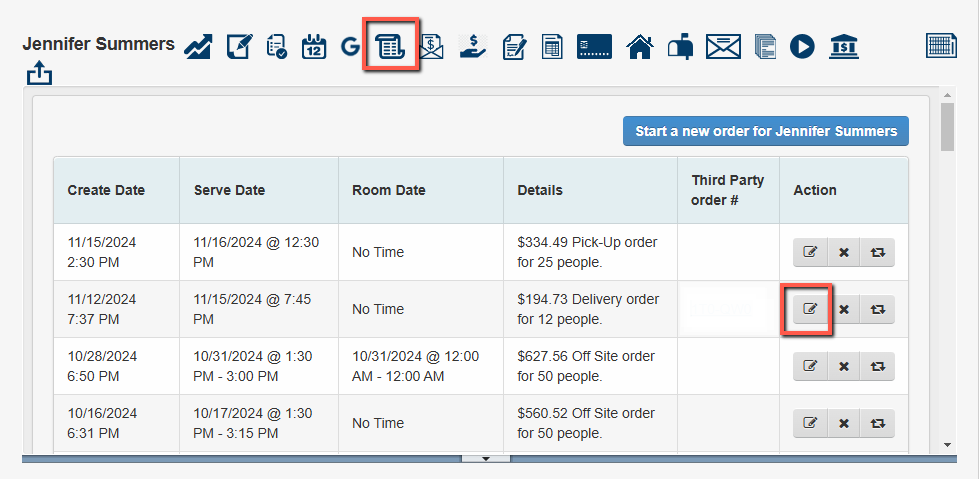Repeat the $194.73 Delivery order
979x479 pixels.
click(x=878, y=309)
